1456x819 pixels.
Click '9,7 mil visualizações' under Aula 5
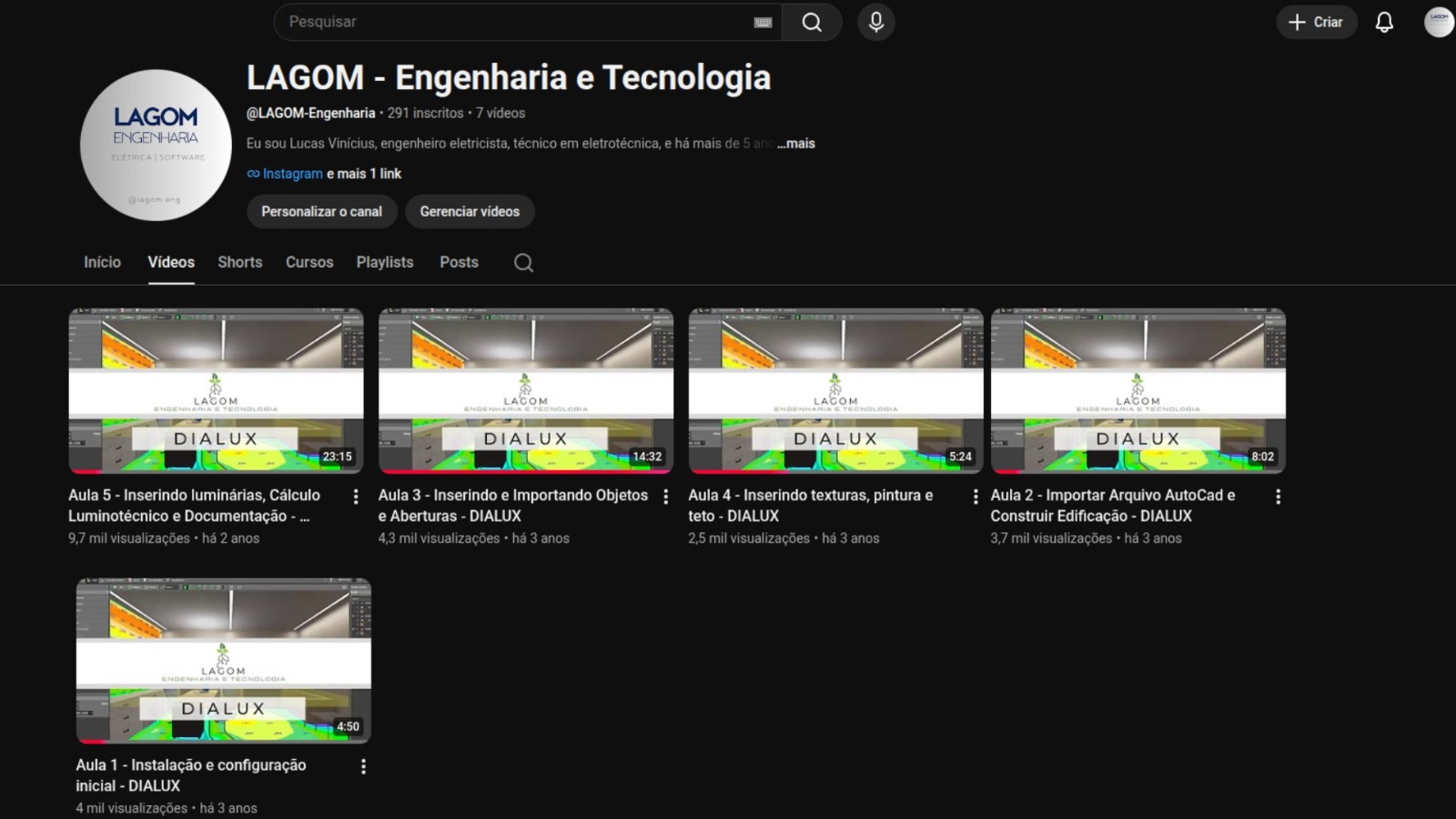(129, 539)
